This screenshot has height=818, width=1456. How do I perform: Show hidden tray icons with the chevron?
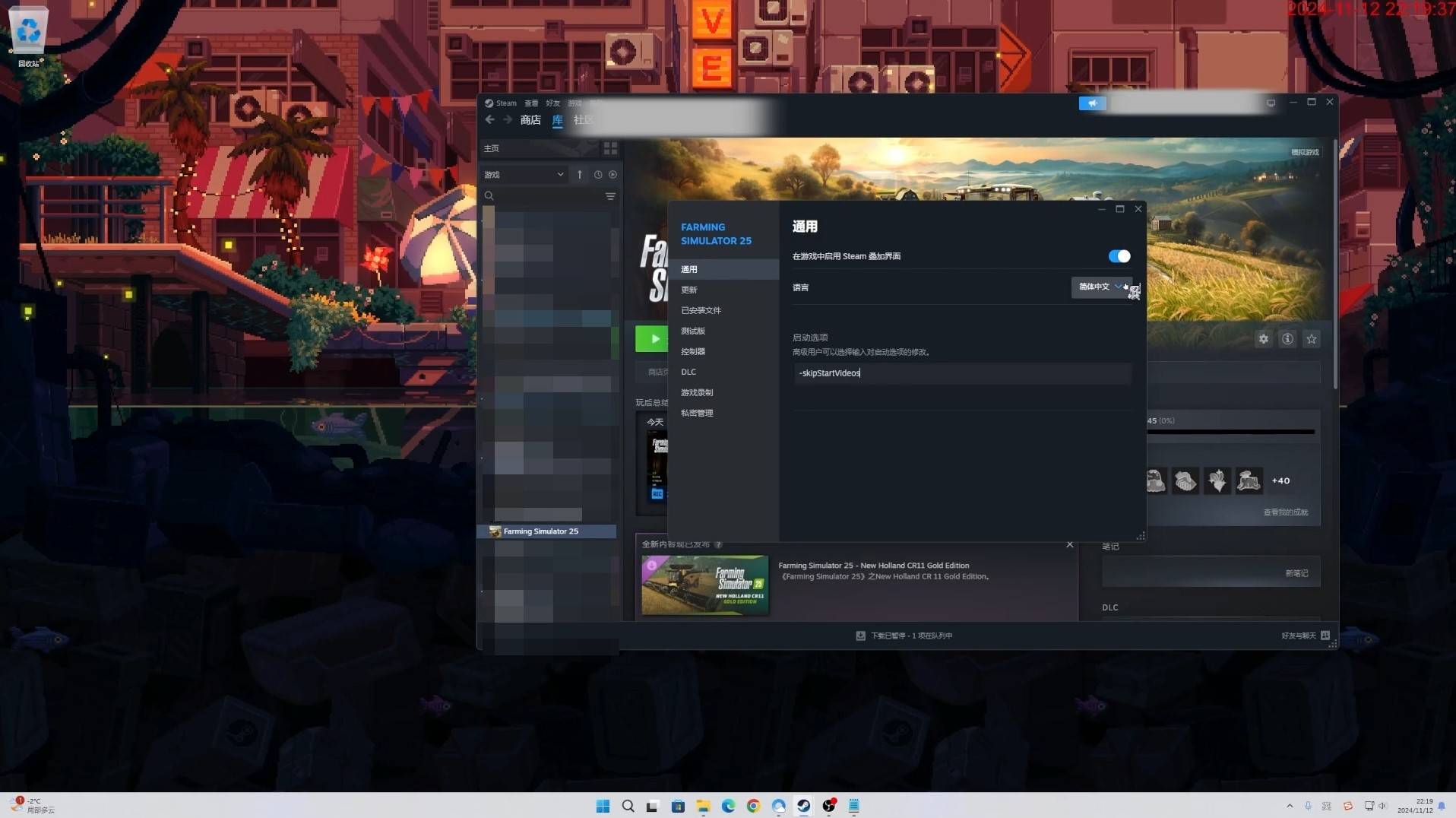point(1290,806)
